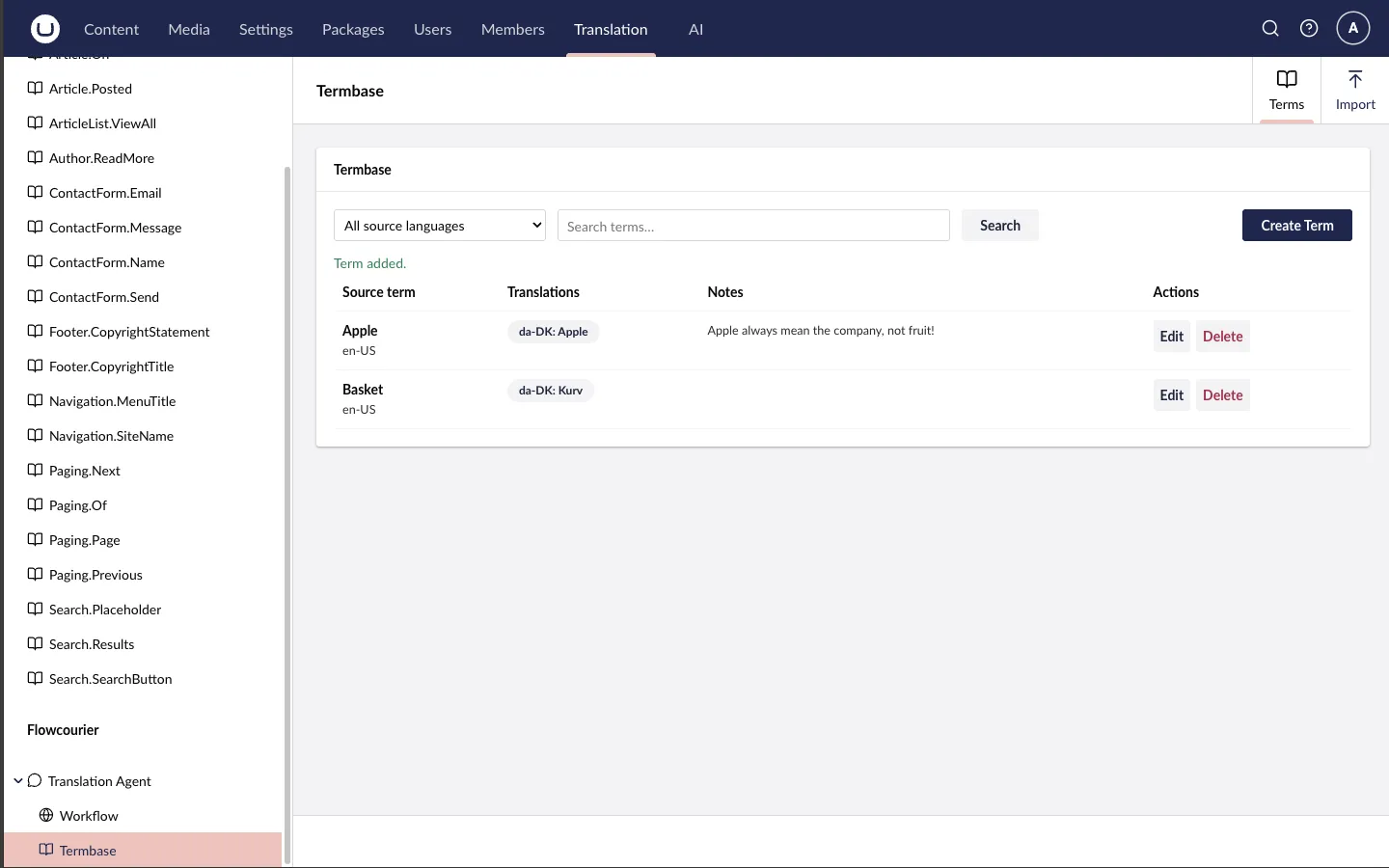Click the book icon beside Paging.Of

pyautogui.click(x=35, y=505)
